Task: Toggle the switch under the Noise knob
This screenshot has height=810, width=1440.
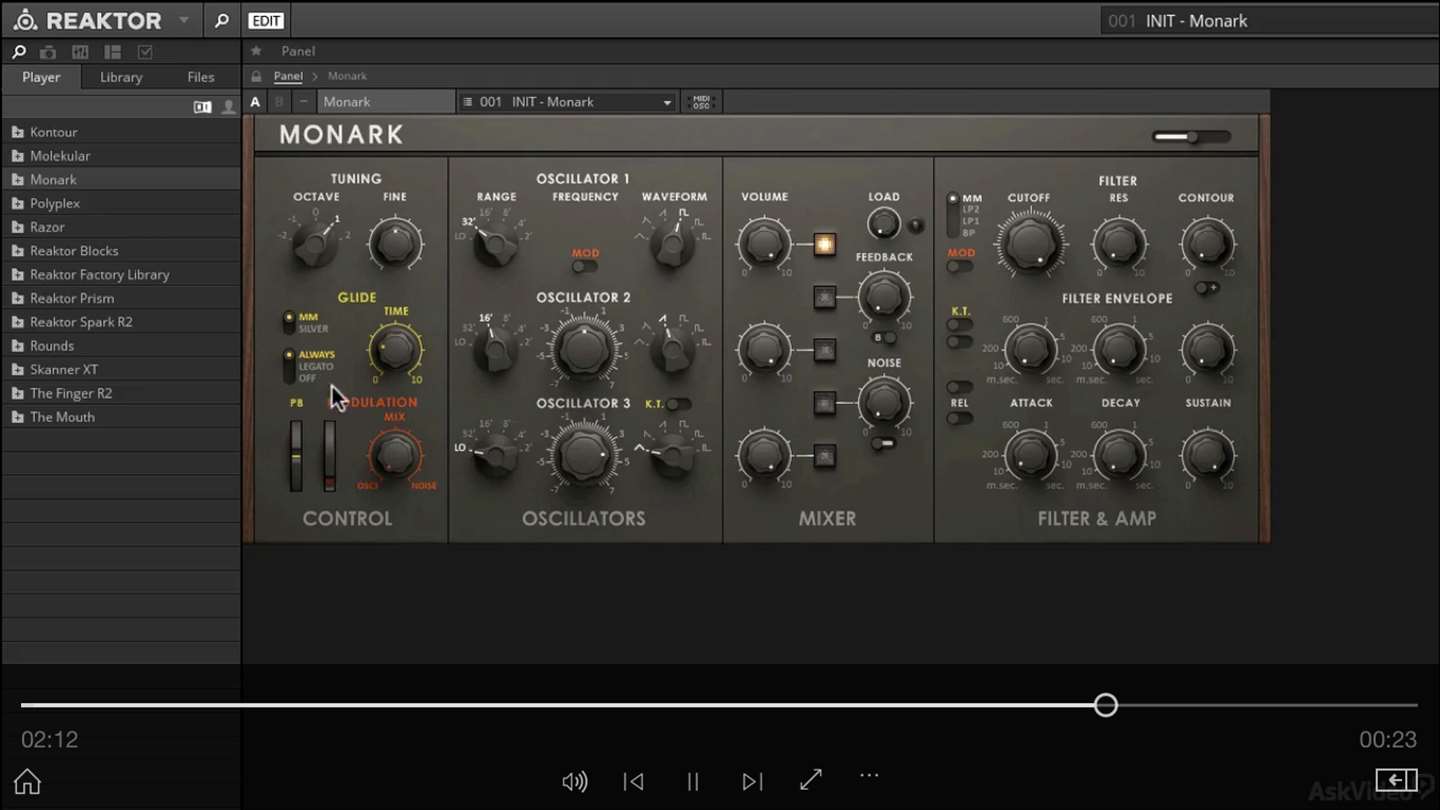Action: tap(883, 443)
